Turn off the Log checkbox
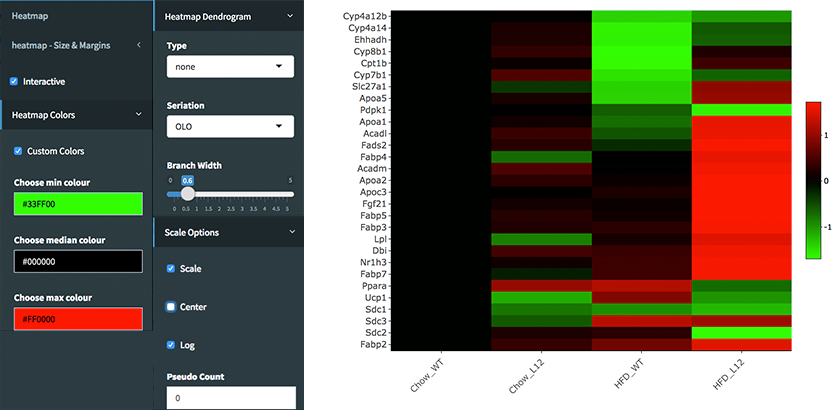 pyautogui.click(x=171, y=345)
